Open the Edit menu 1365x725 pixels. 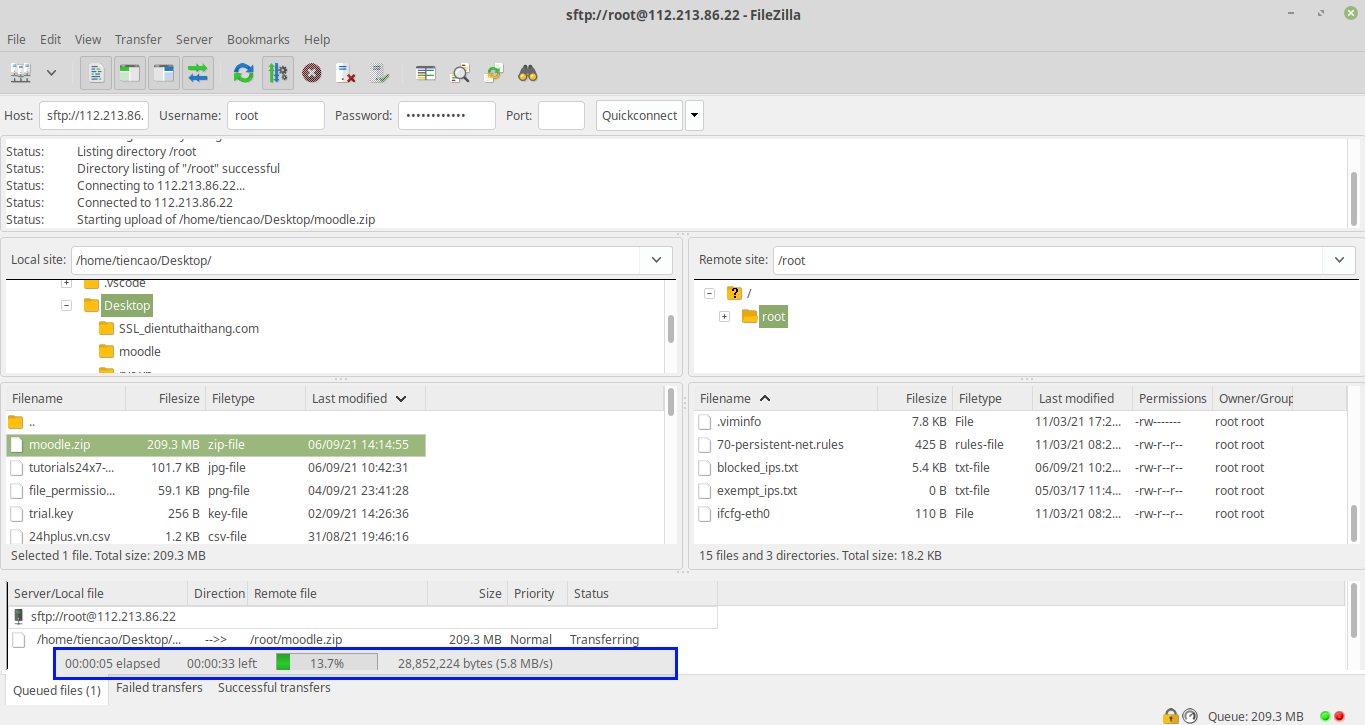[50, 39]
